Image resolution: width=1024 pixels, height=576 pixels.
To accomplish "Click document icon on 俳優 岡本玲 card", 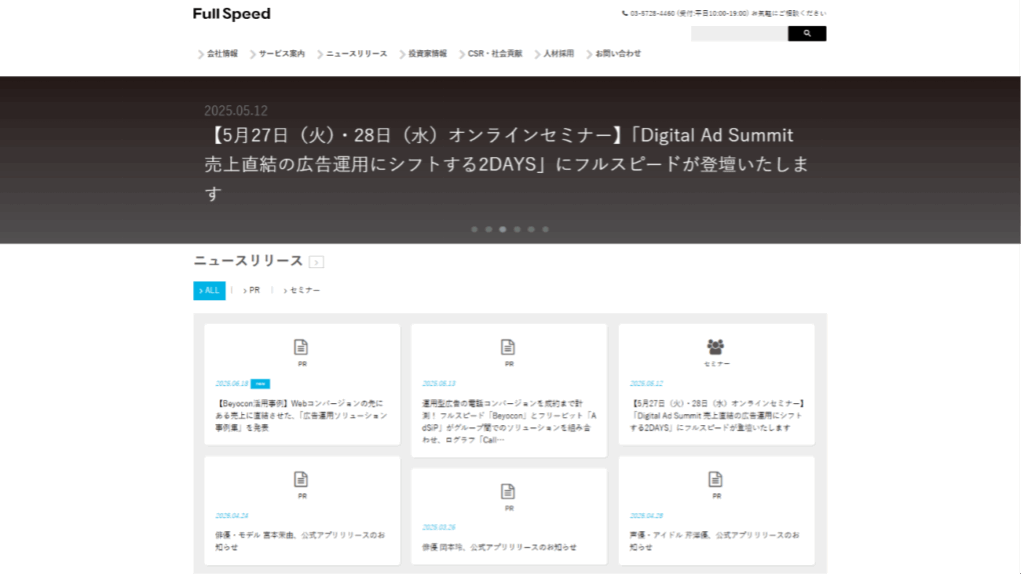I will coord(508,491).
